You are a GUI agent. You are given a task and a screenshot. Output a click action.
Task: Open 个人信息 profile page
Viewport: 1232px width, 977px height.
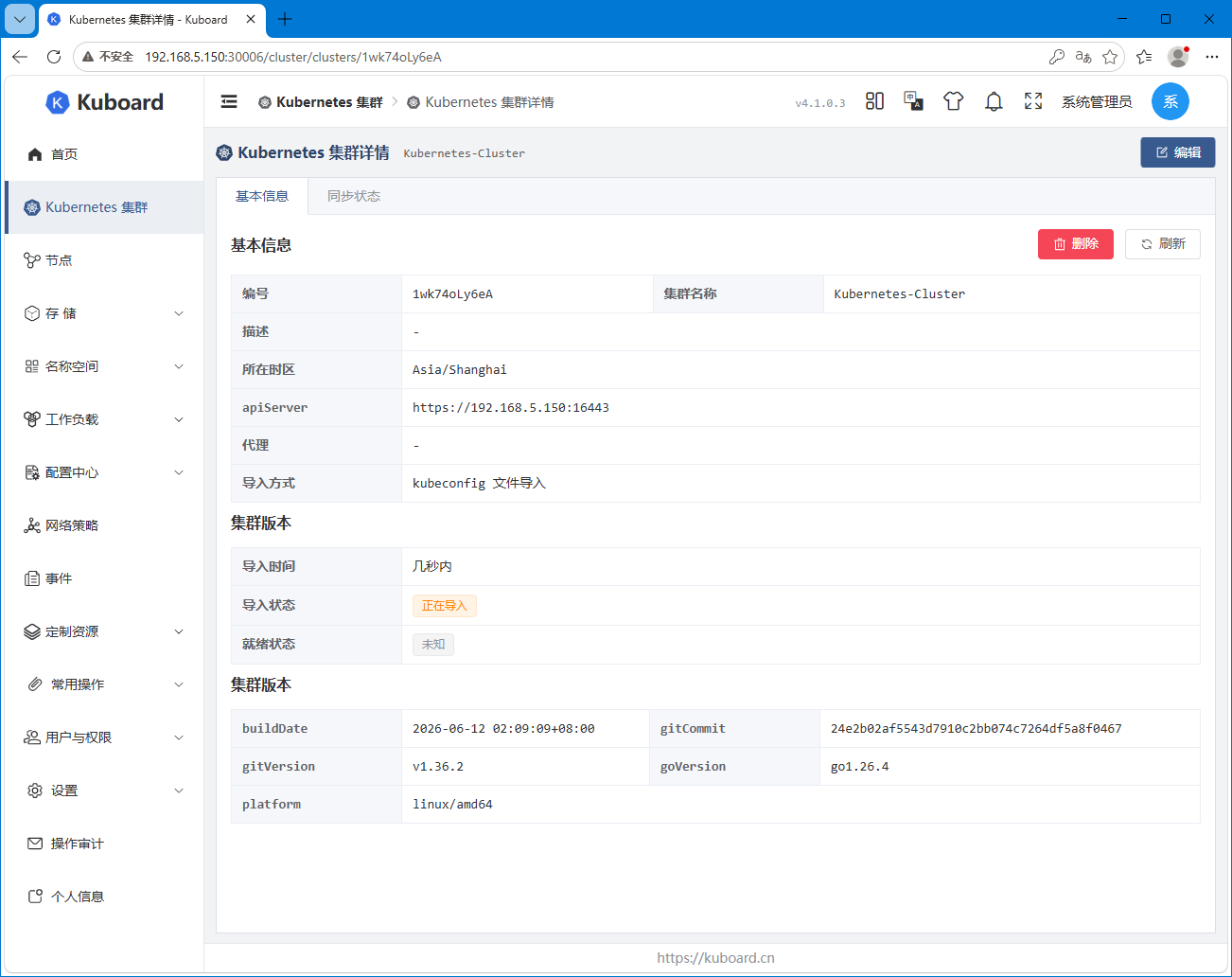tap(104, 897)
